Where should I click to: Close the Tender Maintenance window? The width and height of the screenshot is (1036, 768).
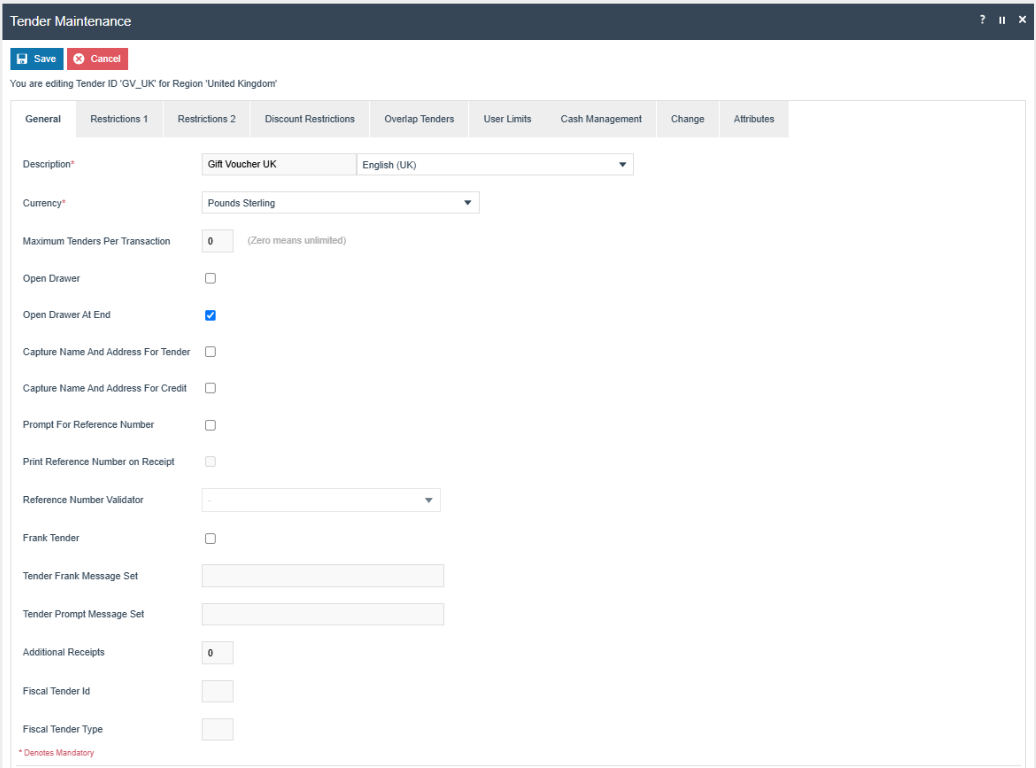(1022, 20)
